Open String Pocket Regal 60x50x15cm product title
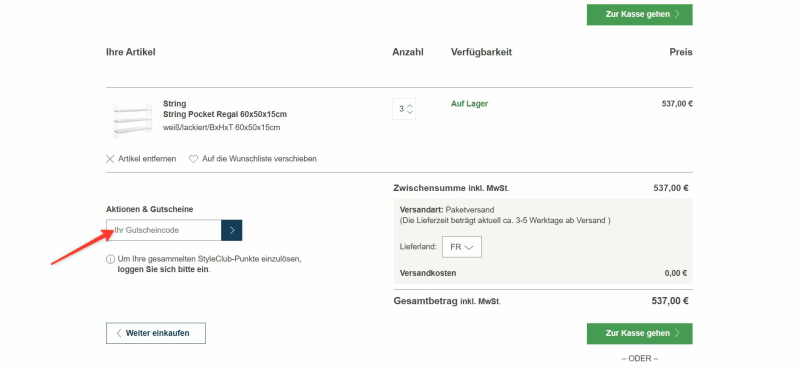 pos(225,114)
